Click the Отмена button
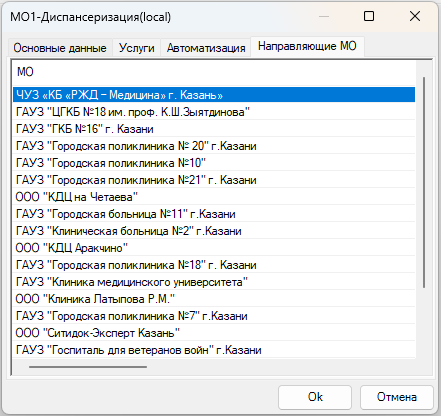This screenshot has width=441, height=416. pyautogui.click(x=397, y=397)
